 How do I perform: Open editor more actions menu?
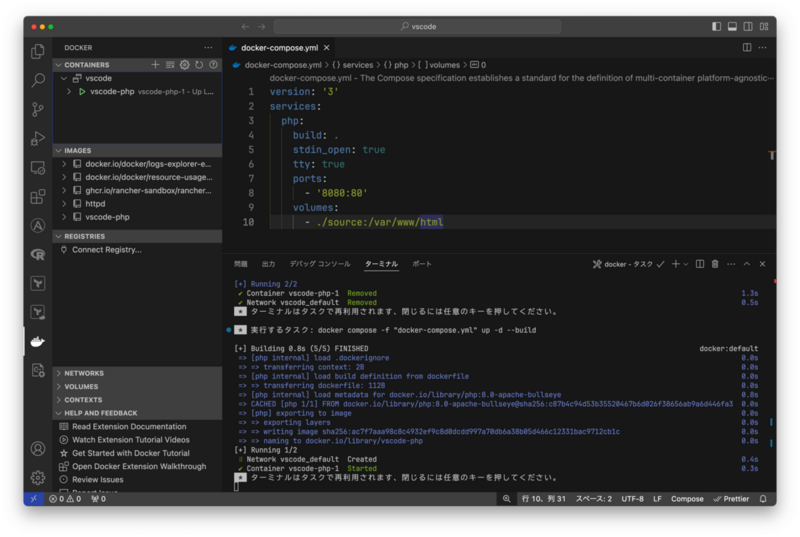763,47
